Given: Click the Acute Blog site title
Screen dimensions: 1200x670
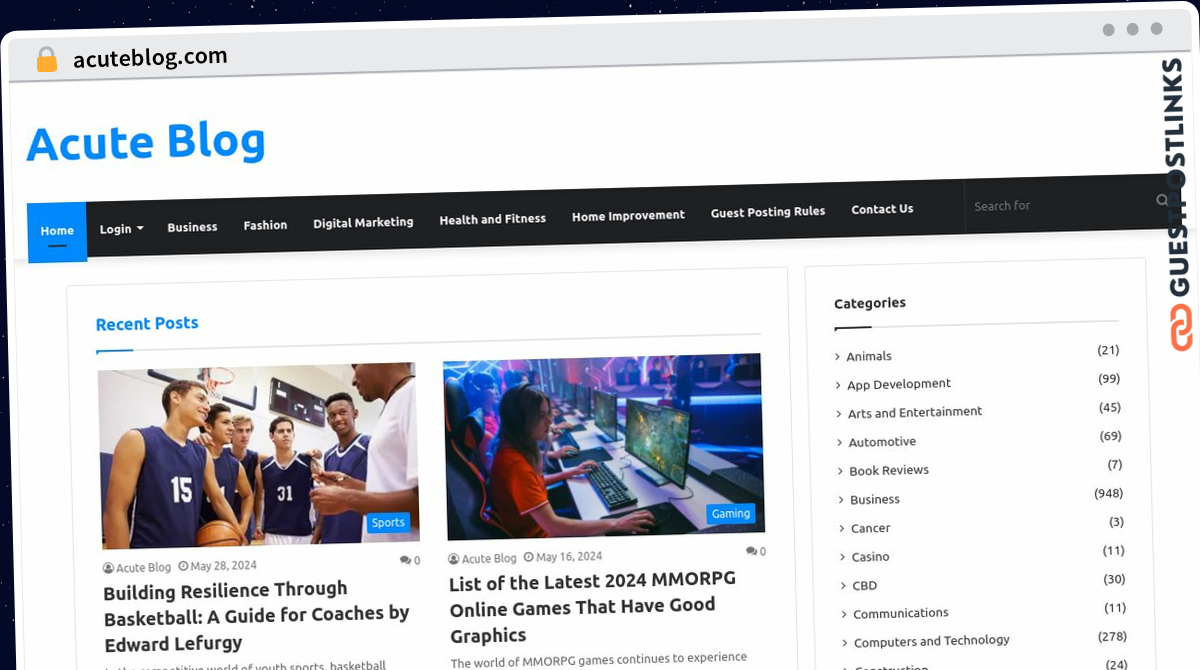Looking at the screenshot, I should click(x=146, y=142).
